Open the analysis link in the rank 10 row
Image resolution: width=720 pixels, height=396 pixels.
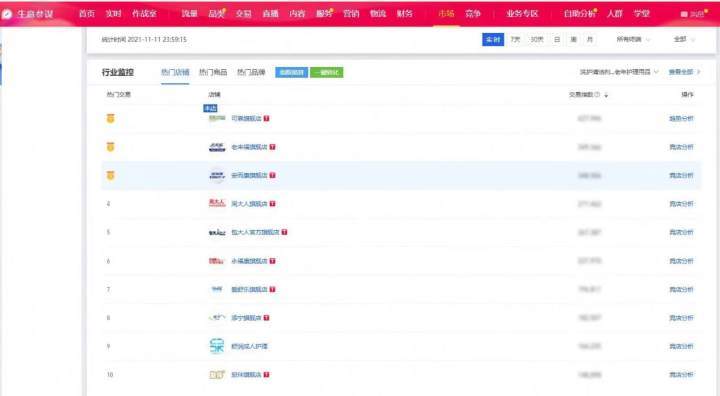click(x=681, y=375)
